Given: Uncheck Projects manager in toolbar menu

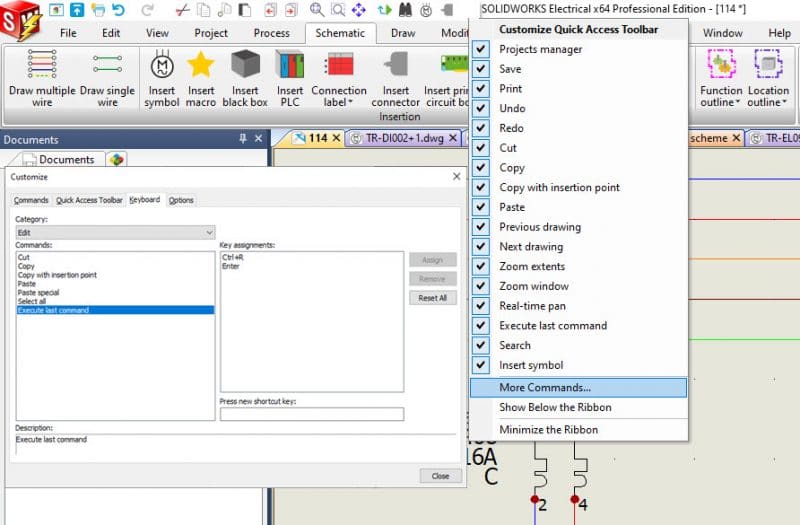Looking at the screenshot, I should point(481,49).
